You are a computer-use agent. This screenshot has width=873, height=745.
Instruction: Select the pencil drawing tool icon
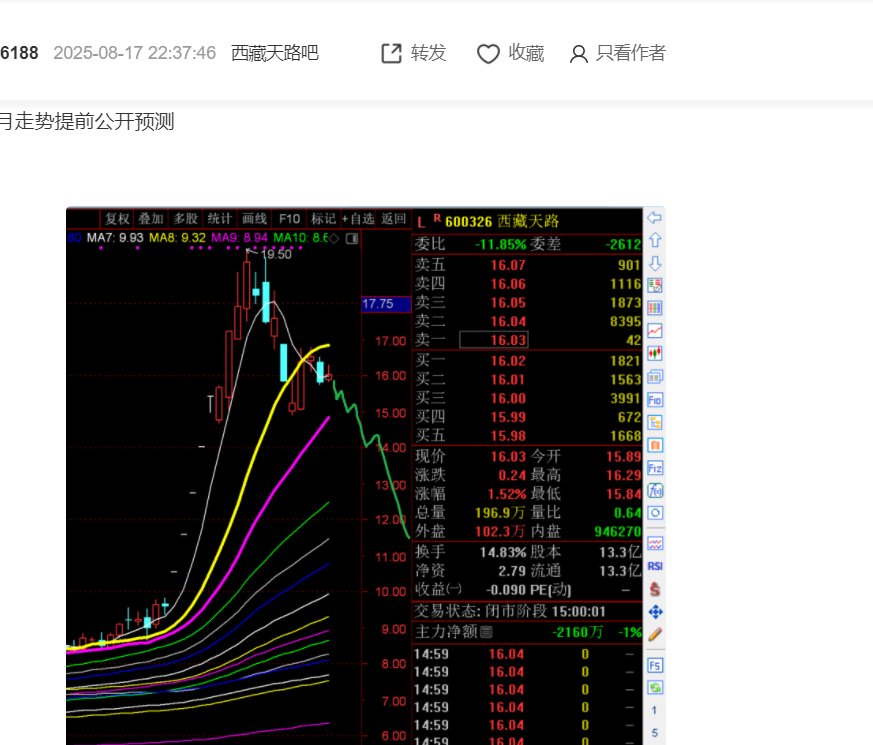click(655, 635)
